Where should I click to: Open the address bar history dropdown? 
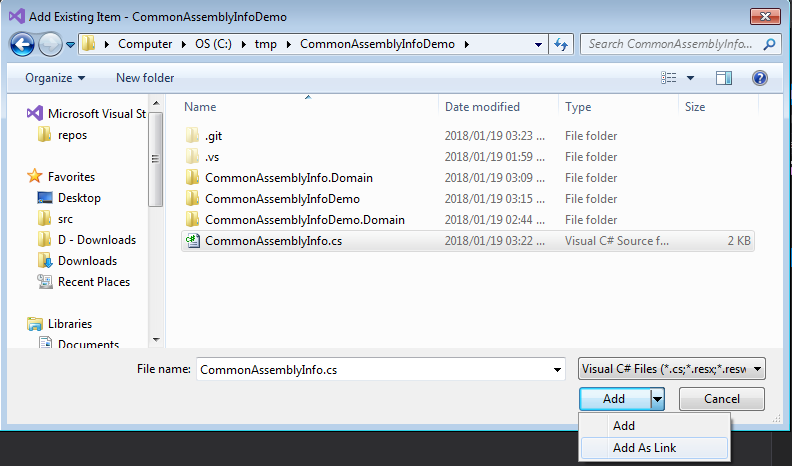(x=538, y=44)
